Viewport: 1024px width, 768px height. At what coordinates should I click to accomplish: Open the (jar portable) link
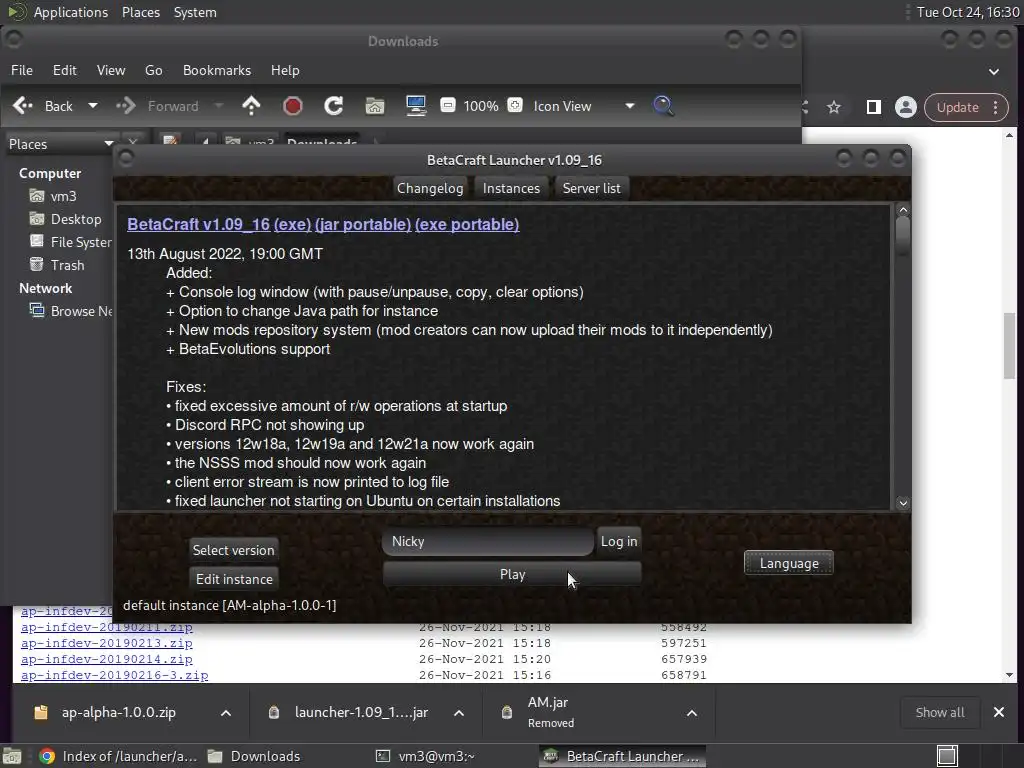(363, 224)
